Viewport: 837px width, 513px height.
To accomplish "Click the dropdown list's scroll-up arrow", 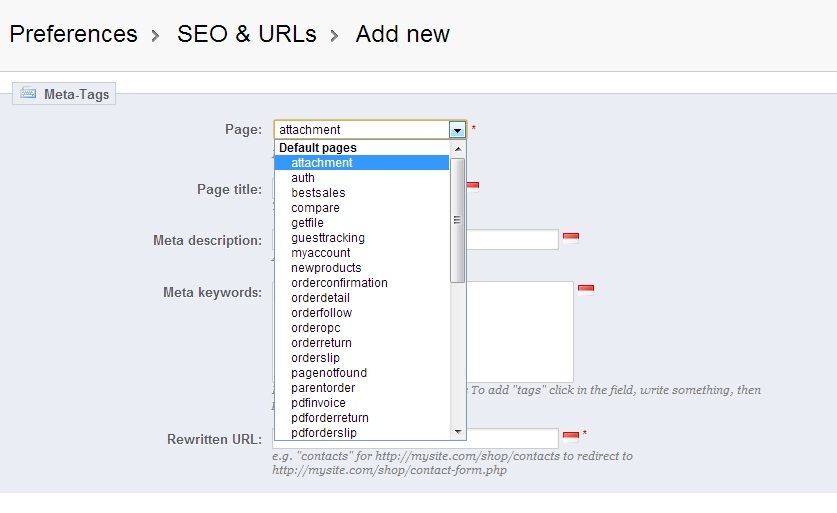I will pyautogui.click(x=458, y=148).
